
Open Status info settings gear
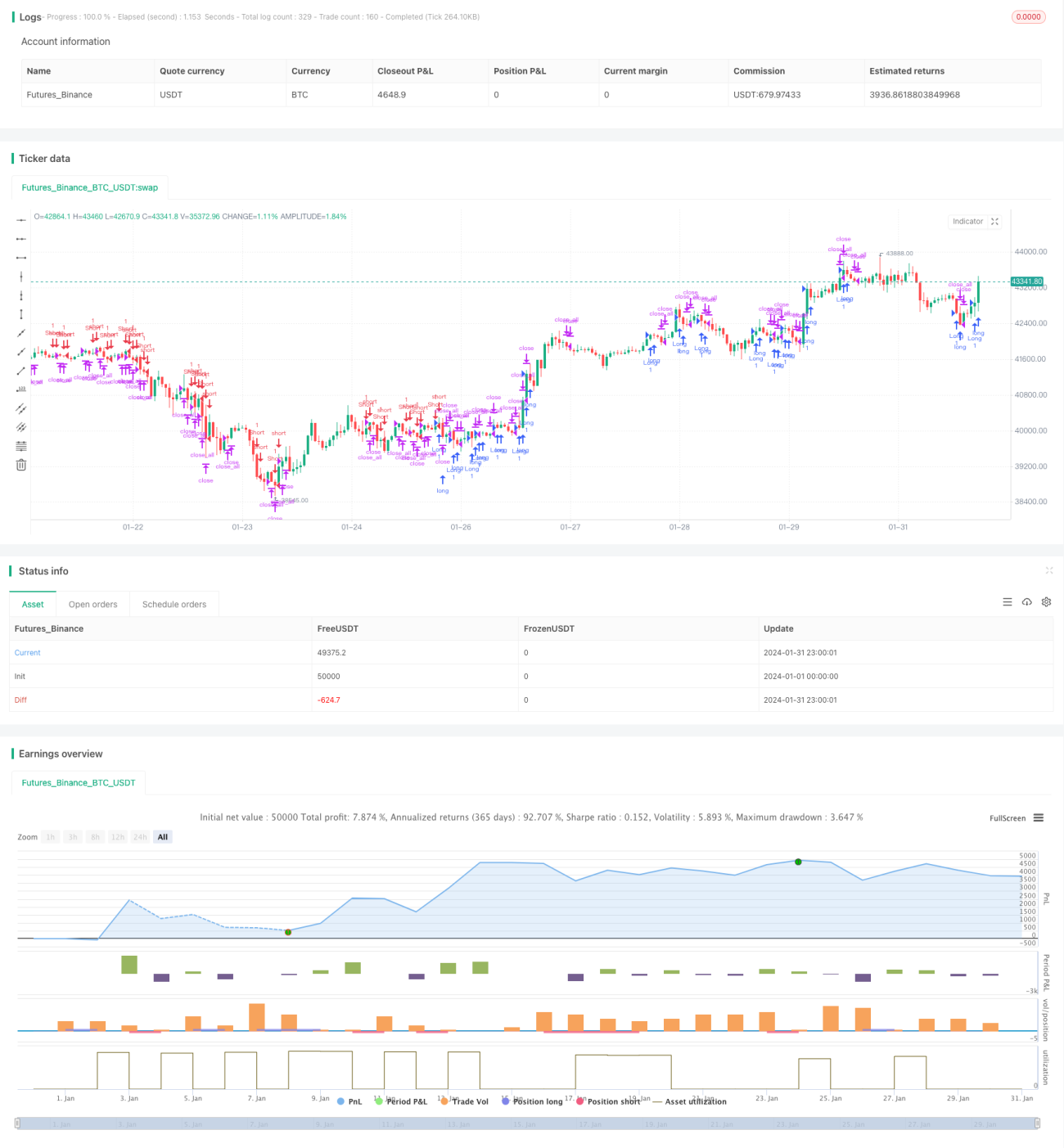click(x=1046, y=602)
